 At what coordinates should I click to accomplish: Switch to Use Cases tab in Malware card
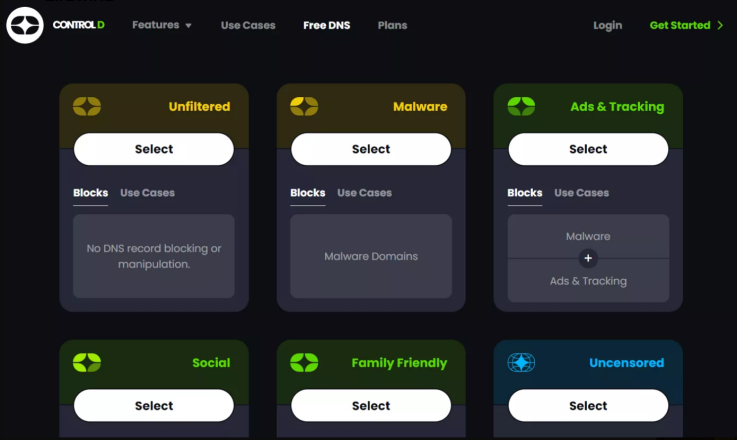tap(365, 193)
